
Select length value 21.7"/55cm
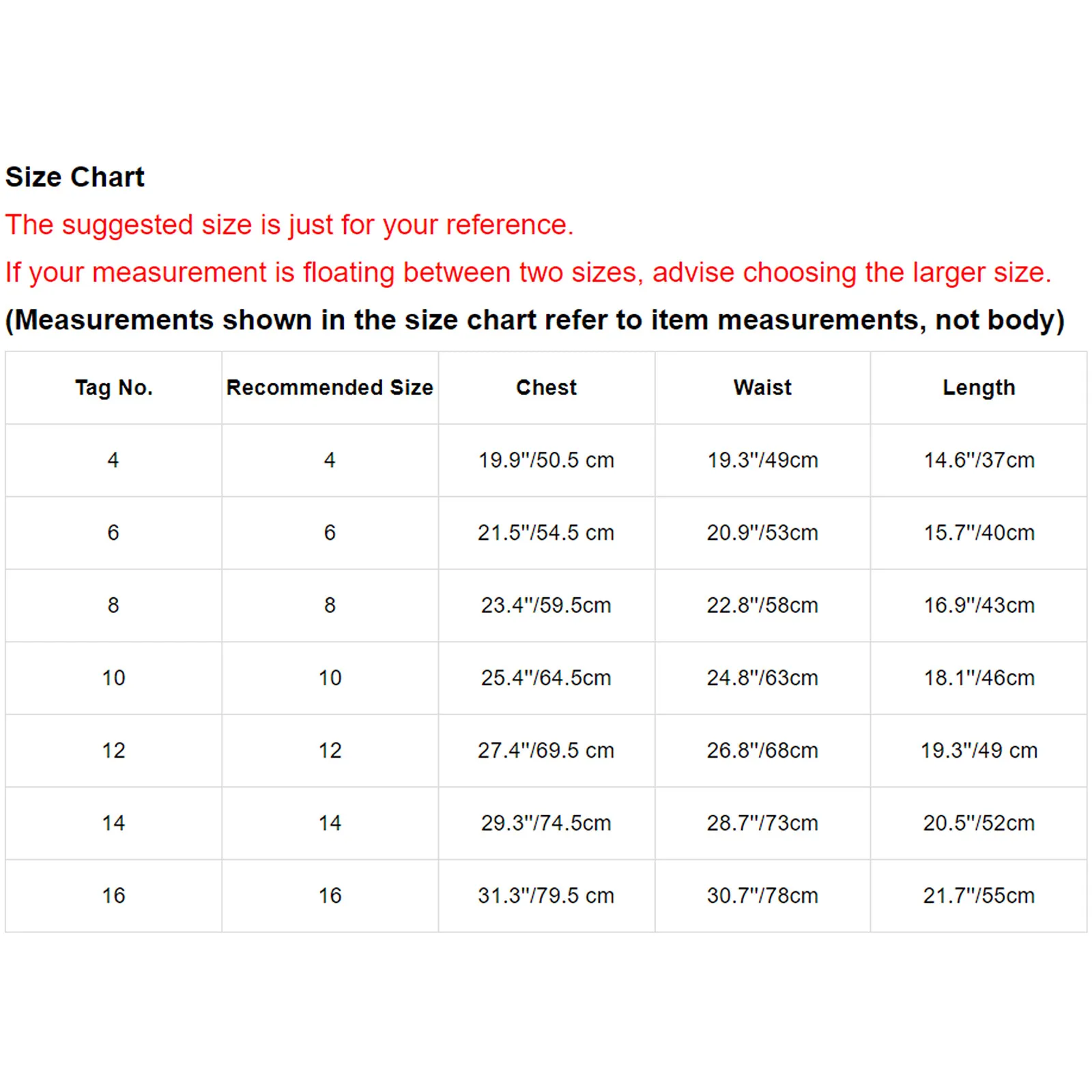pos(979,895)
